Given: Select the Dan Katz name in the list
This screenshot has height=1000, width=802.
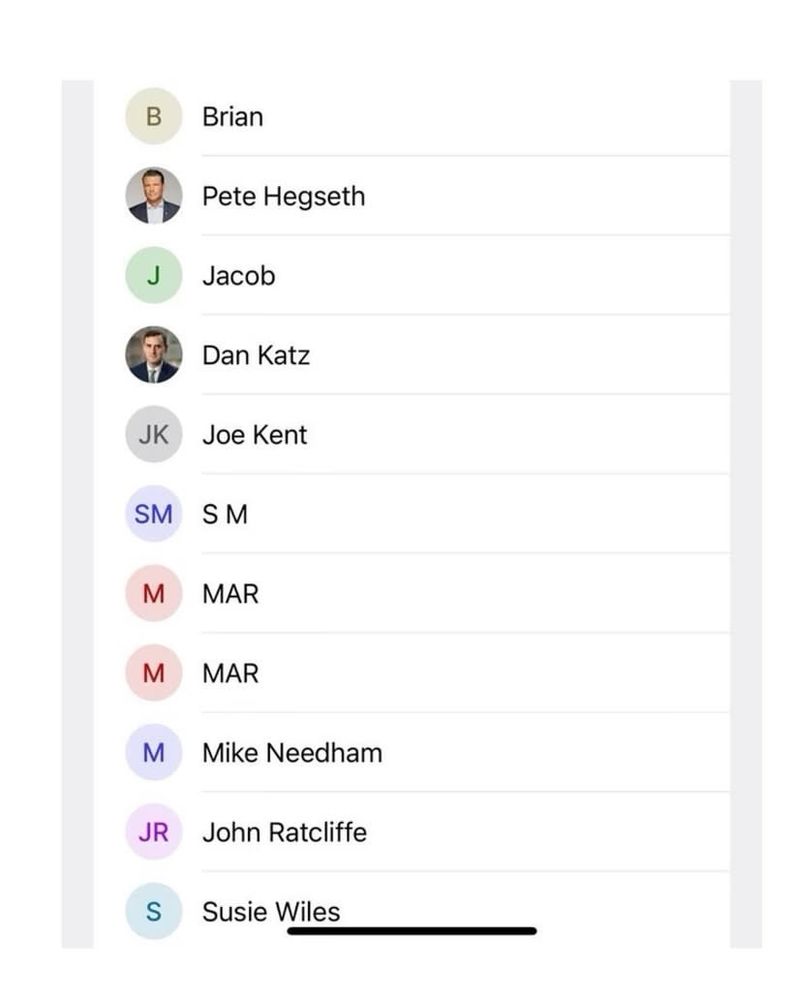Looking at the screenshot, I should pyautogui.click(x=255, y=355).
